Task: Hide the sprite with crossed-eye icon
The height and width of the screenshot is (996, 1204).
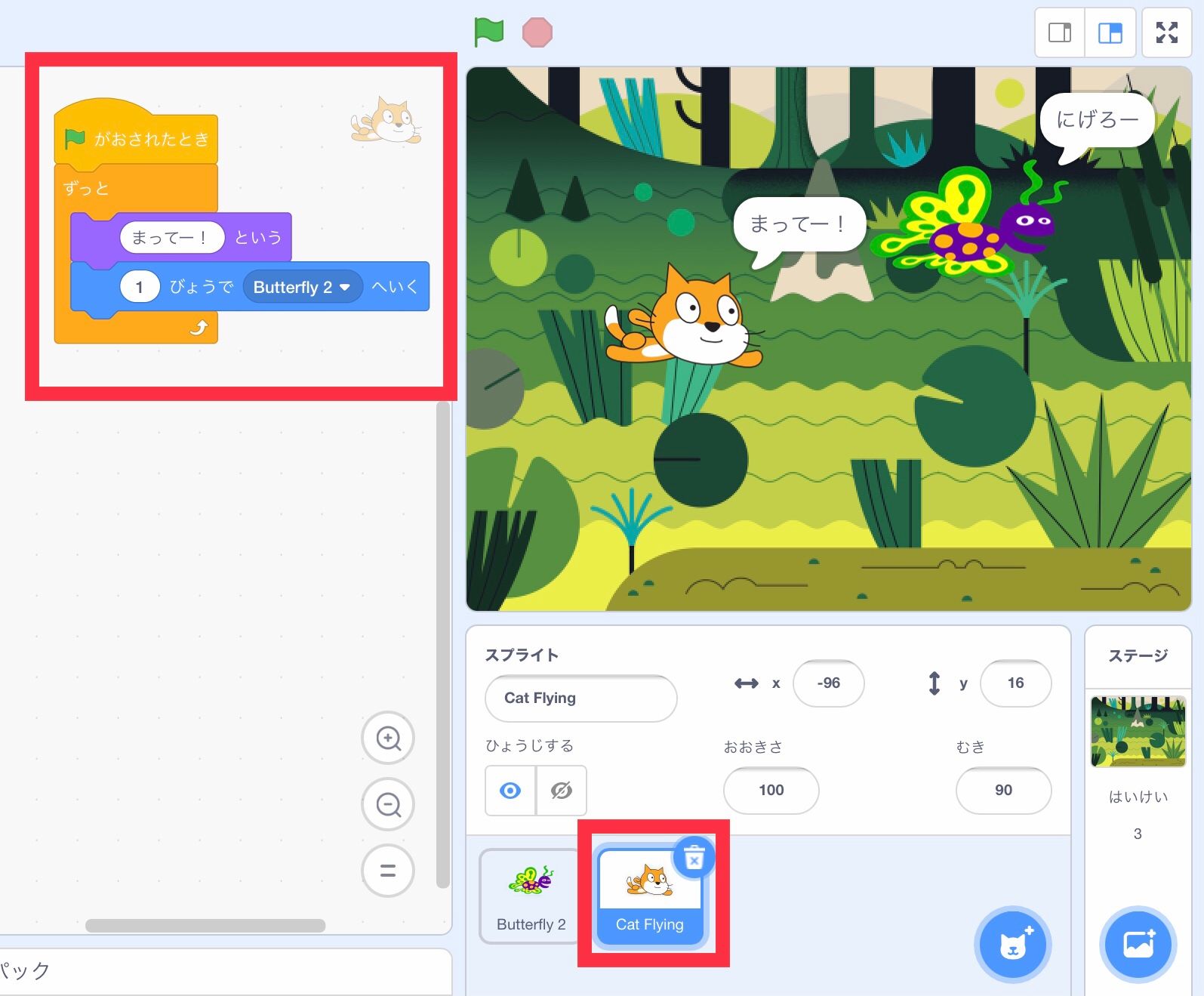Action: point(562,791)
